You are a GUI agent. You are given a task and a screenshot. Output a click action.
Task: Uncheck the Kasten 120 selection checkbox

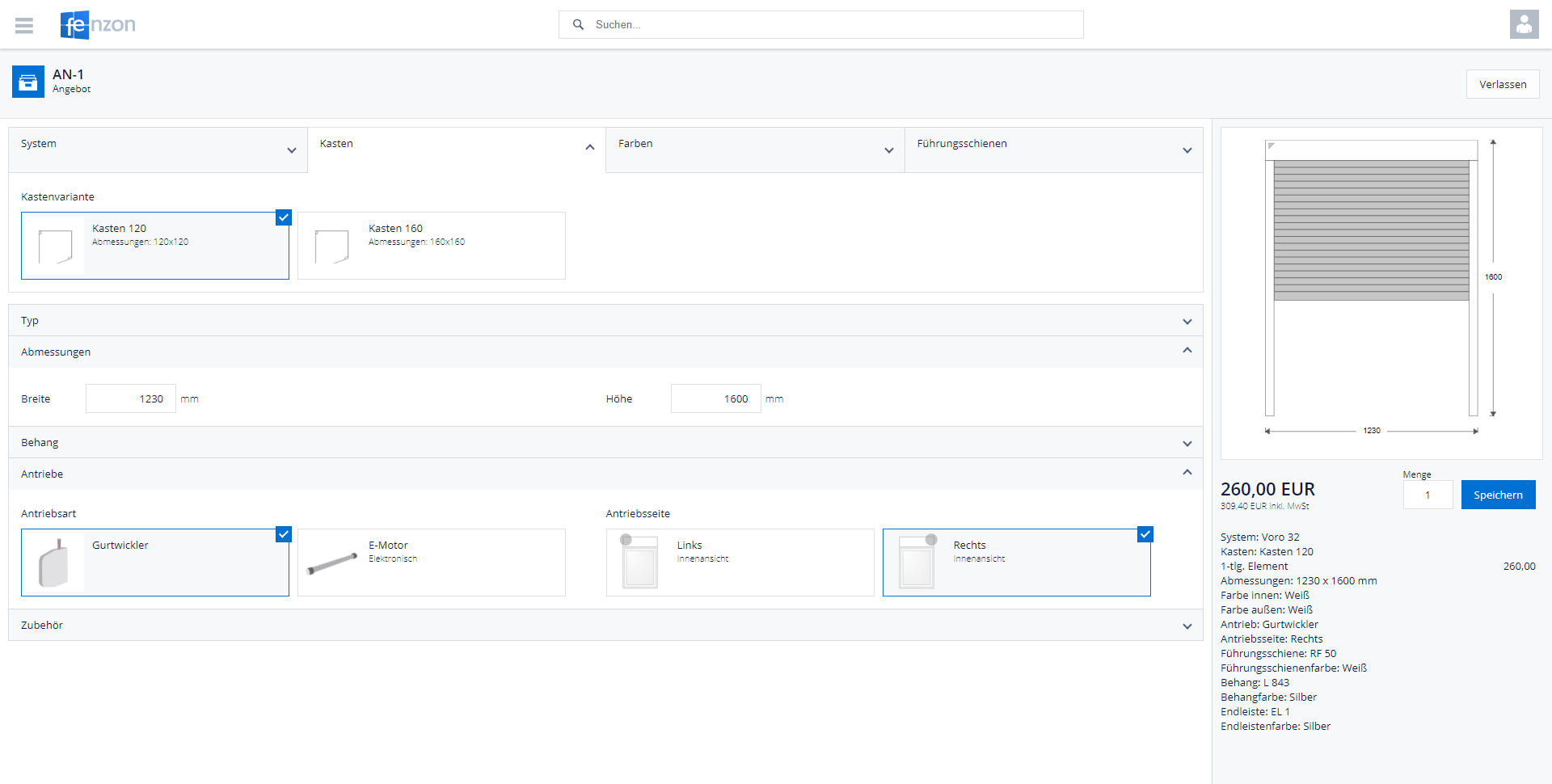(x=283, y=217)
